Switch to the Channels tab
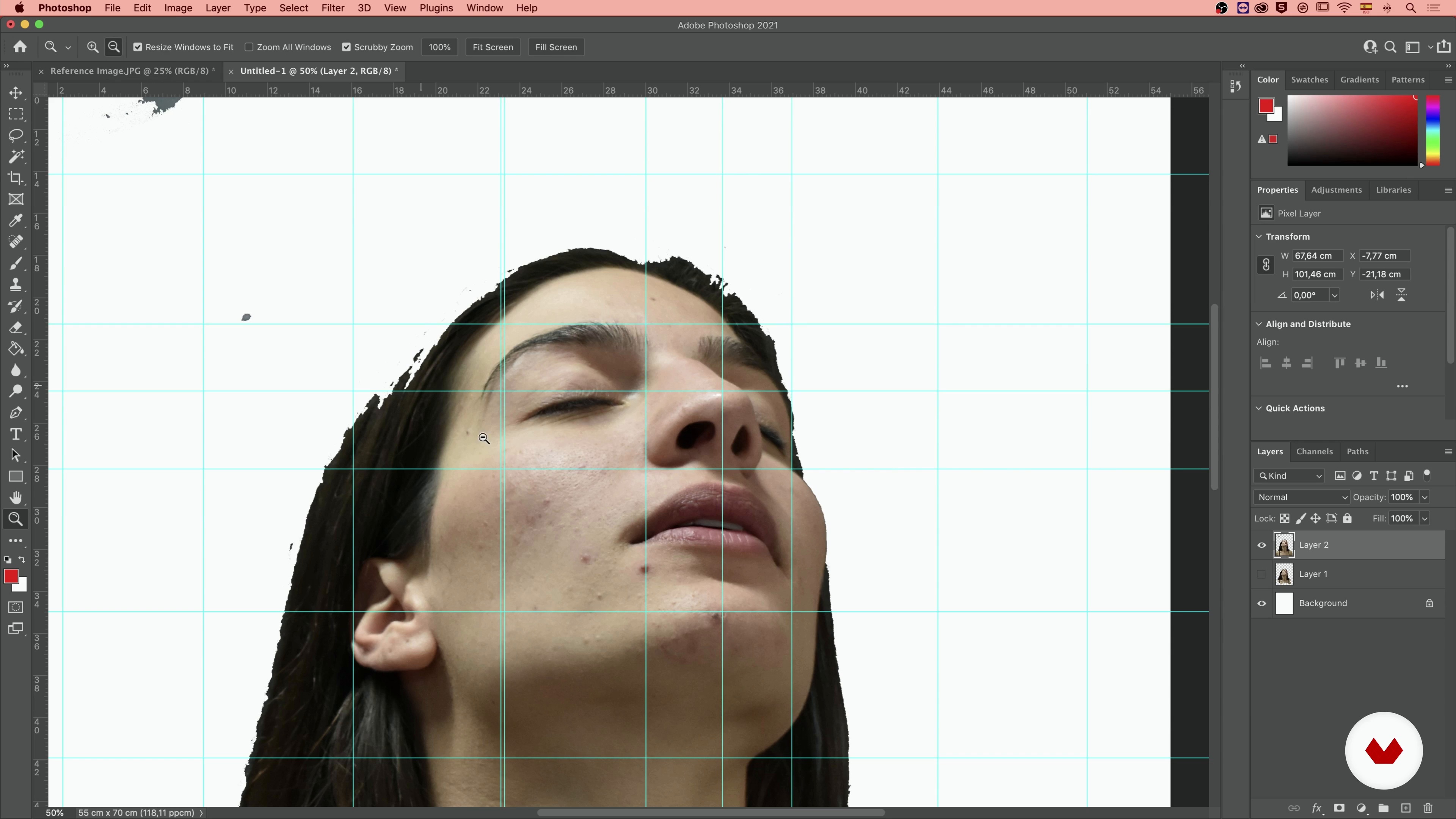 click(1314, 452)
